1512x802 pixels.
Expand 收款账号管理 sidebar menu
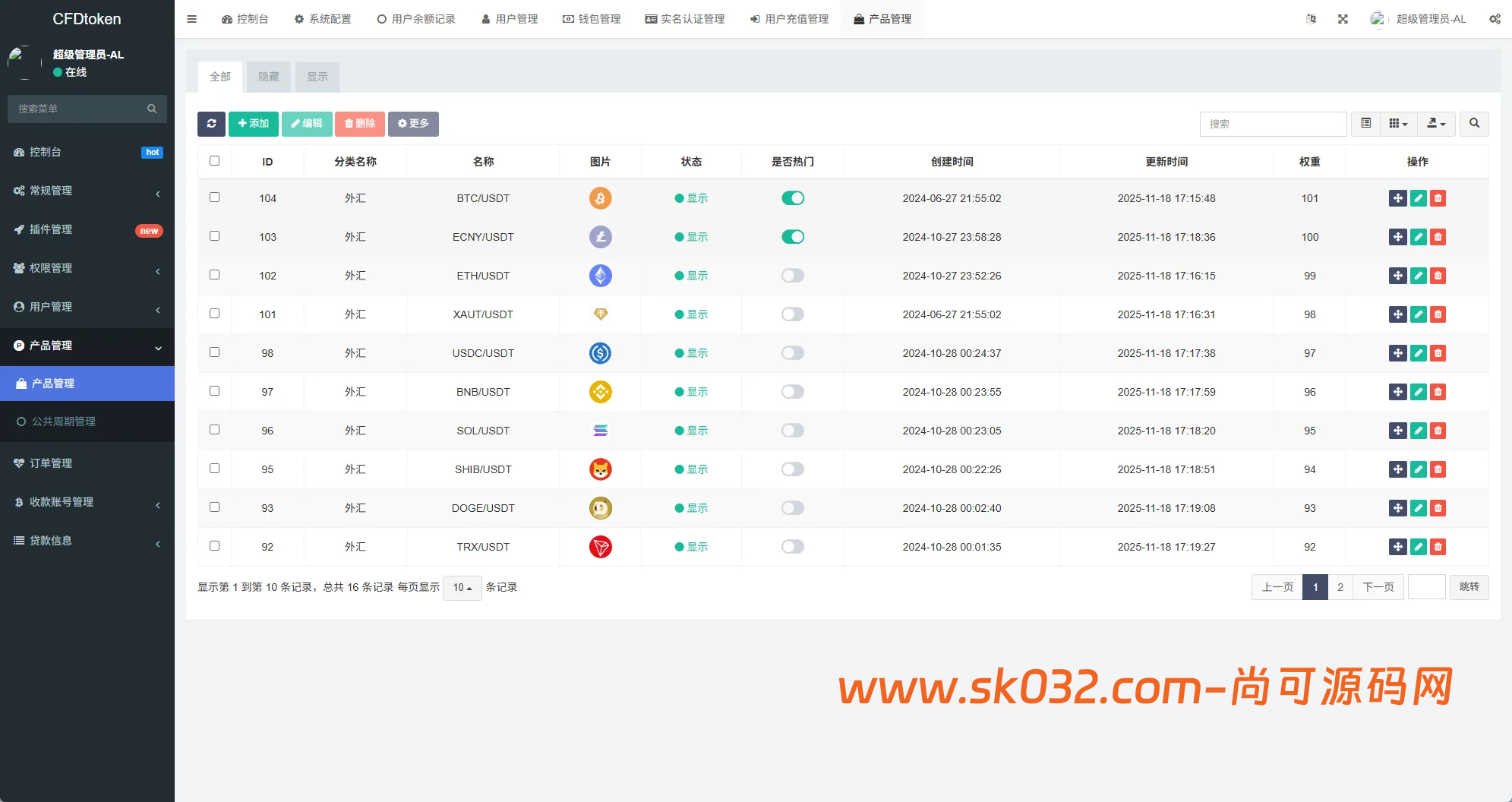pyautogui.click(x=87, y=502)
